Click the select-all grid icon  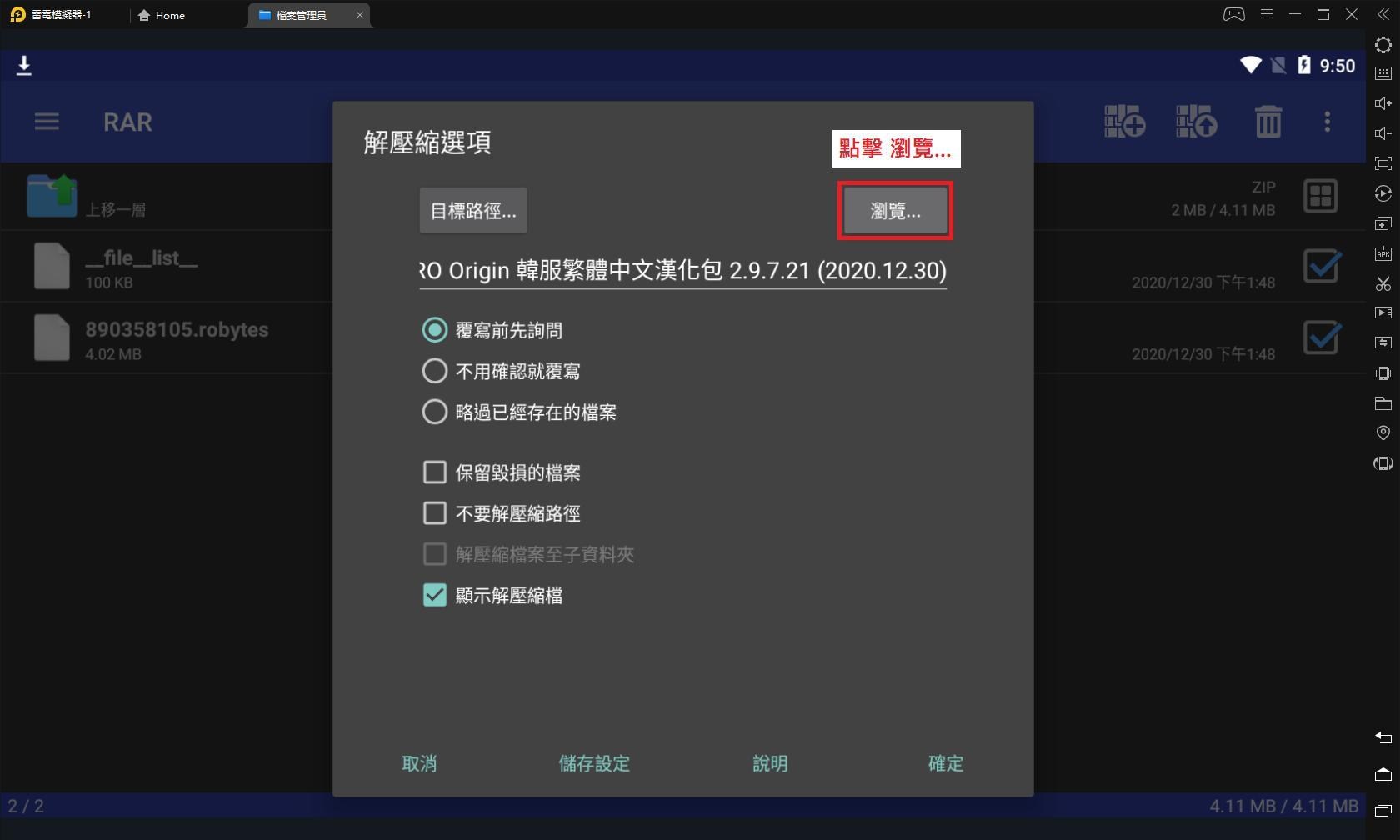(1320, 196)
